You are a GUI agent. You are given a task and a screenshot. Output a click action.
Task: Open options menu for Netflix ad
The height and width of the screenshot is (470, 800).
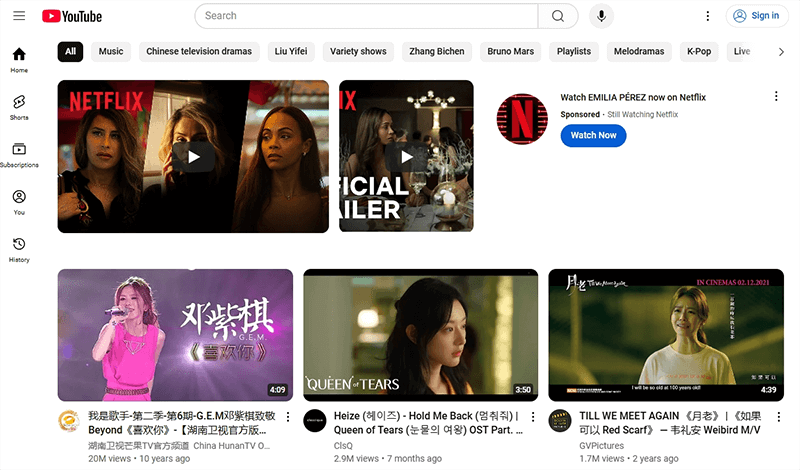pos(776,96)
